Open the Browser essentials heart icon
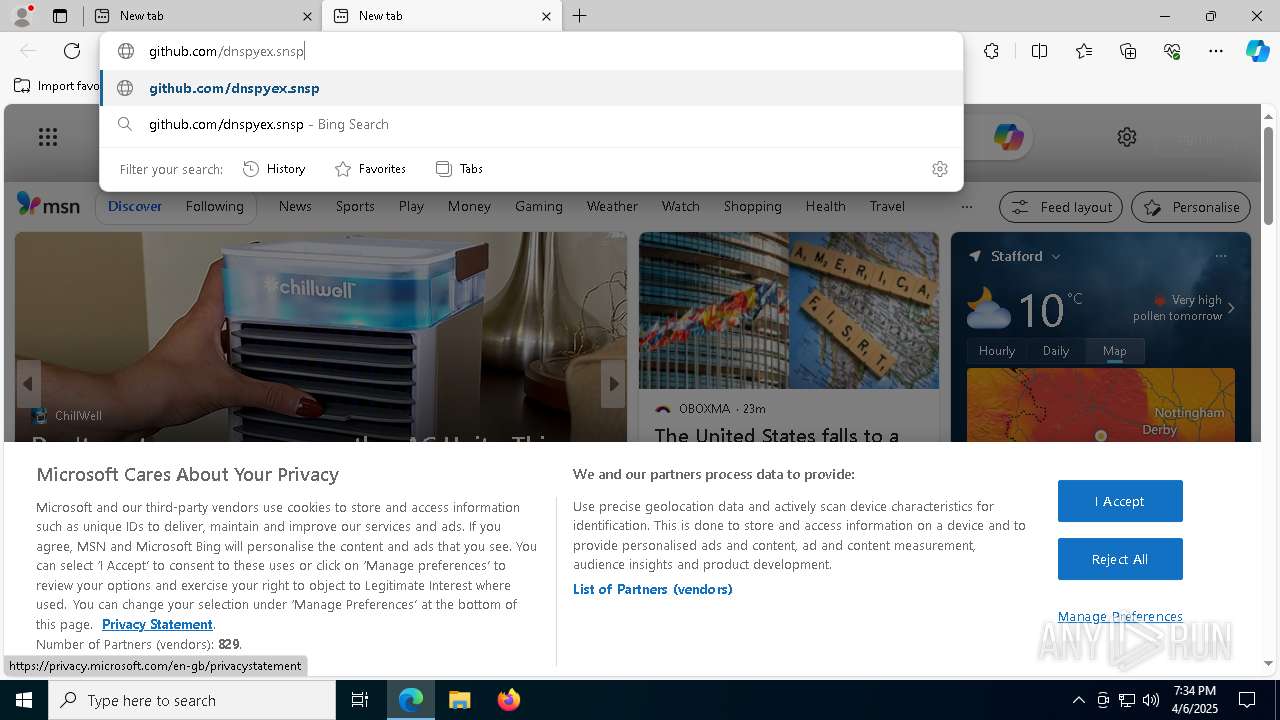 pyautogui.click(x=1172, y=51)
